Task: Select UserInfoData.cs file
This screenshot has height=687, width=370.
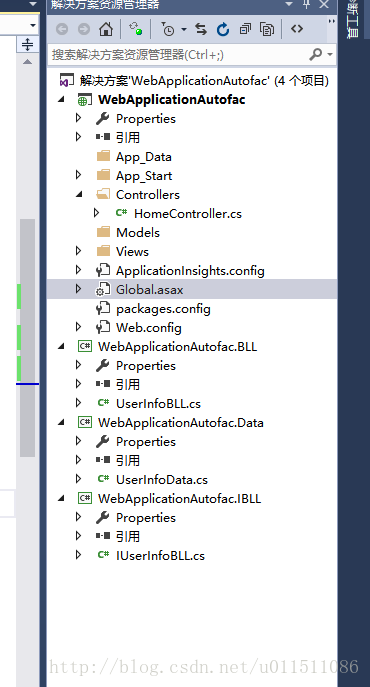Action: click(x=162, y=480)
